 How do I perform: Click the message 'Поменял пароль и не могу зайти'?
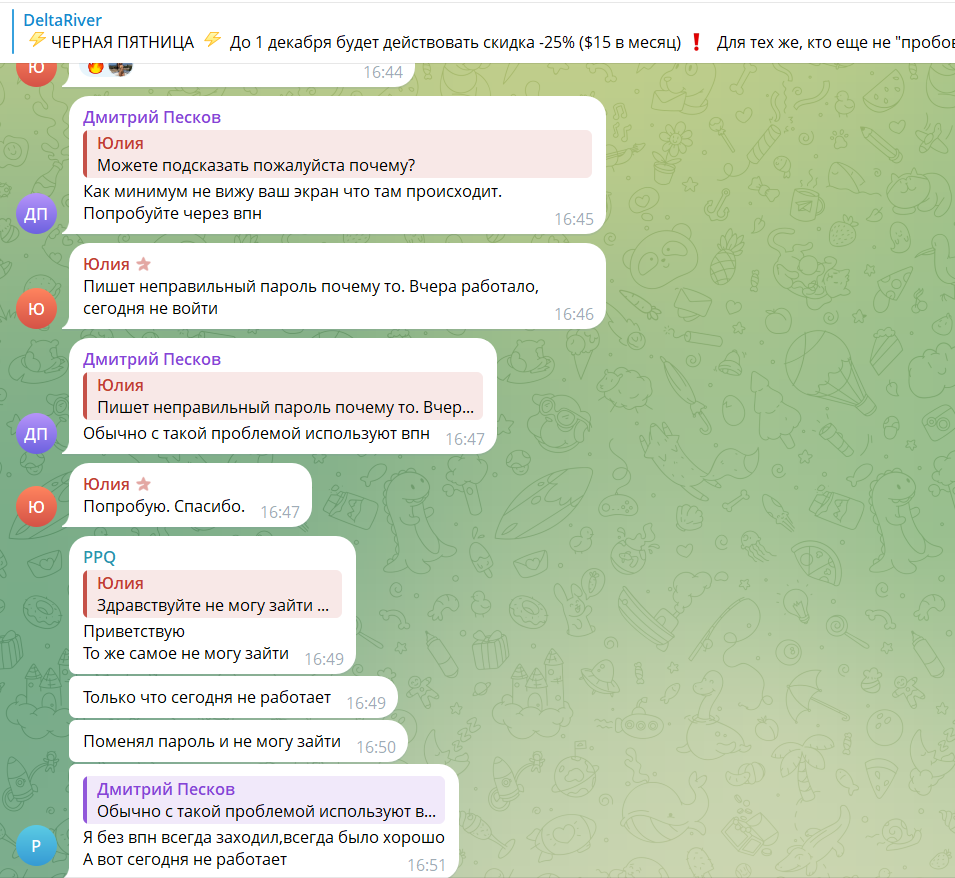pyautogui.click(x=211, y=742)
